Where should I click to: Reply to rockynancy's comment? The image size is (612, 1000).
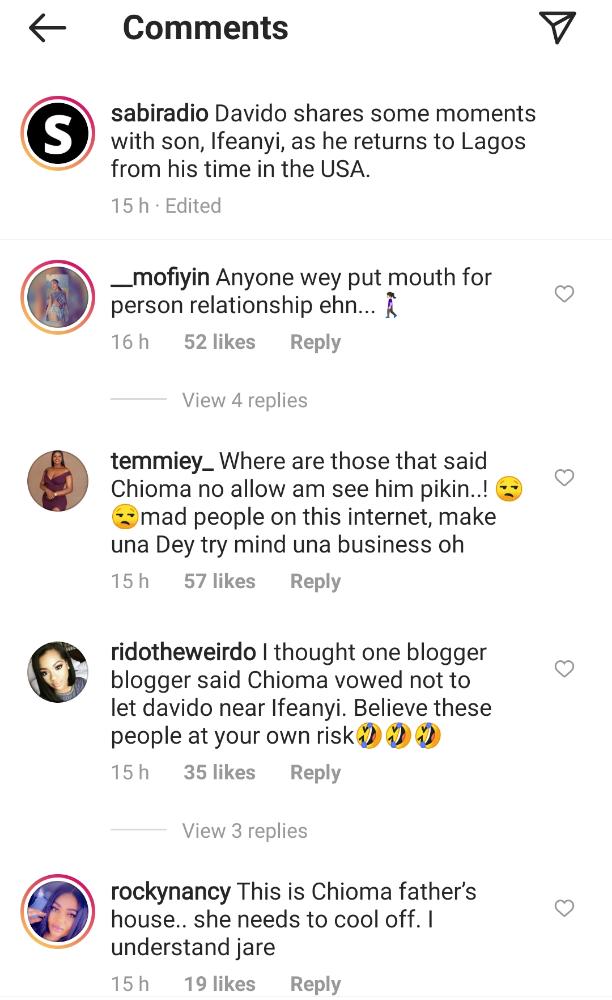[x=315, y=984]
